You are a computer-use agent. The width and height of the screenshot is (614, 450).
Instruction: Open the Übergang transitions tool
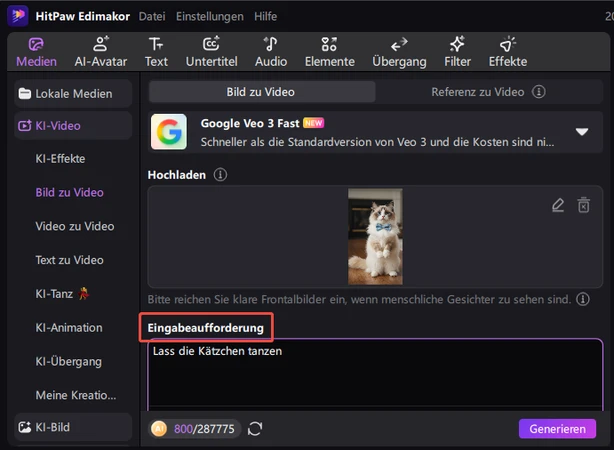[x=398, y=51]
